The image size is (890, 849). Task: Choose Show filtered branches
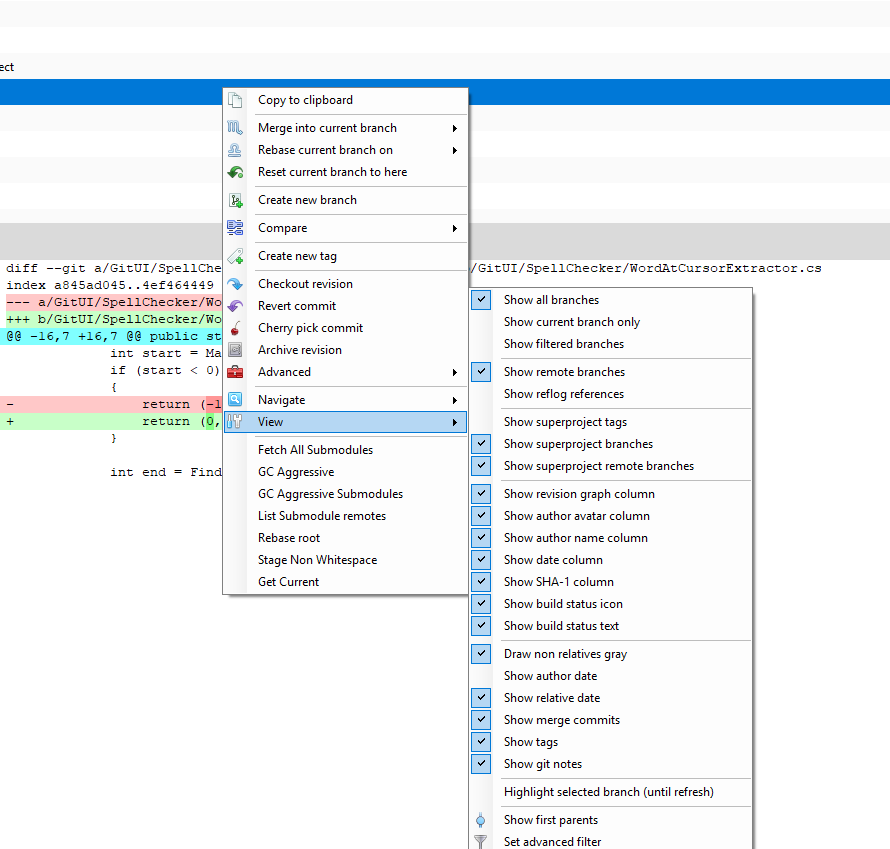coord(611,344)
